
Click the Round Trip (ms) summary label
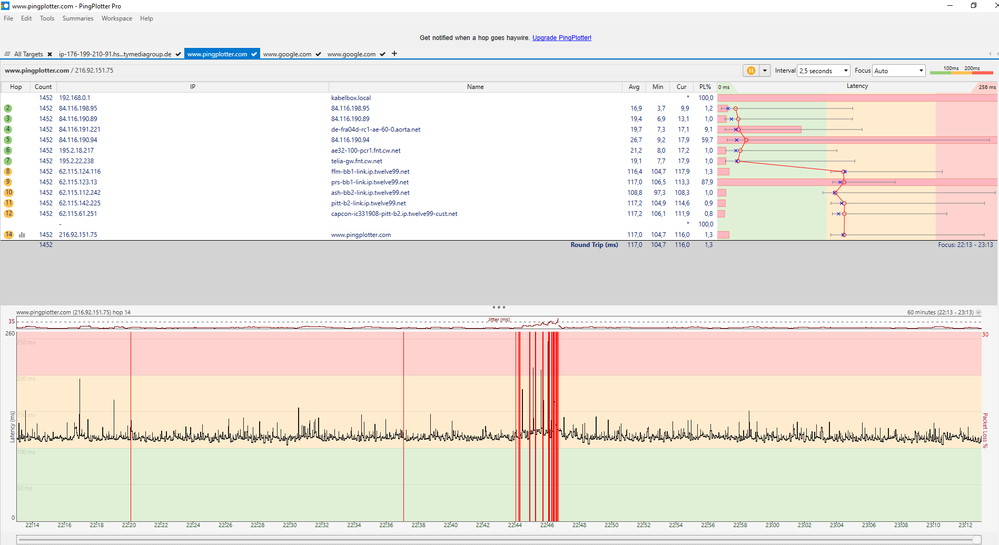pos(594,245)
